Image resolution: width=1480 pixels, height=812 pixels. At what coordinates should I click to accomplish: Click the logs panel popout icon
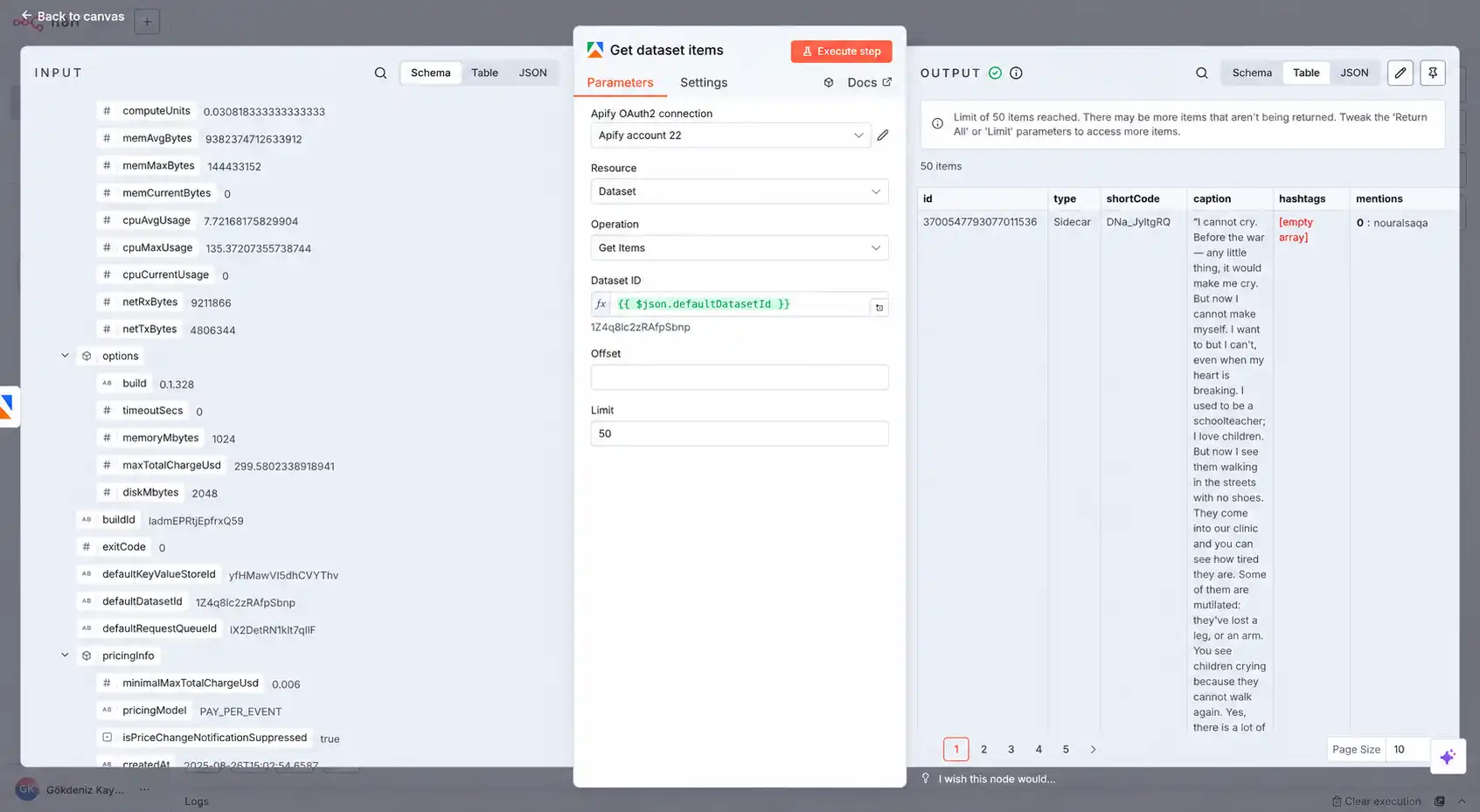[x=1440, y=802]
